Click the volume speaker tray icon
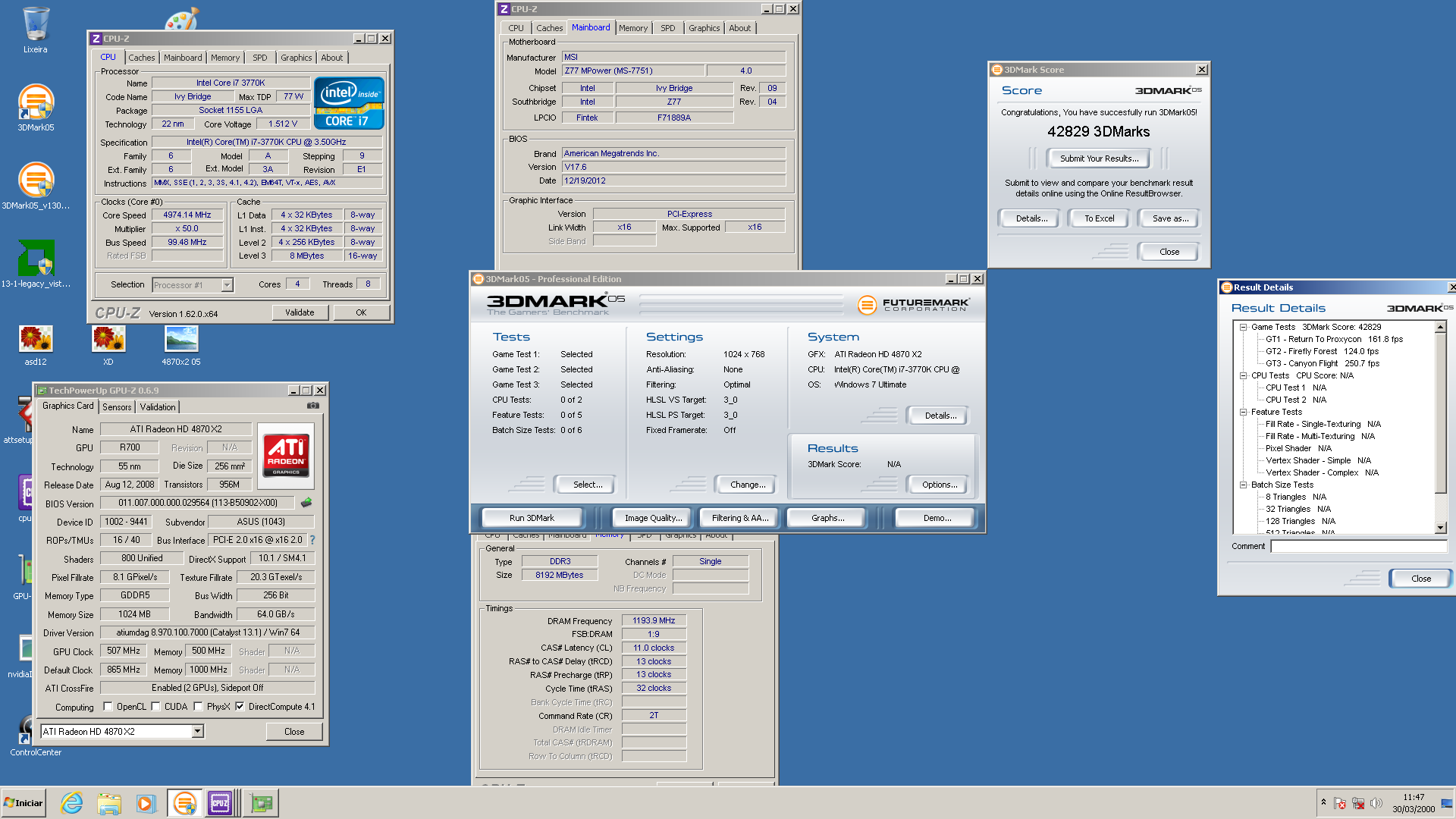 [1376, 803]
